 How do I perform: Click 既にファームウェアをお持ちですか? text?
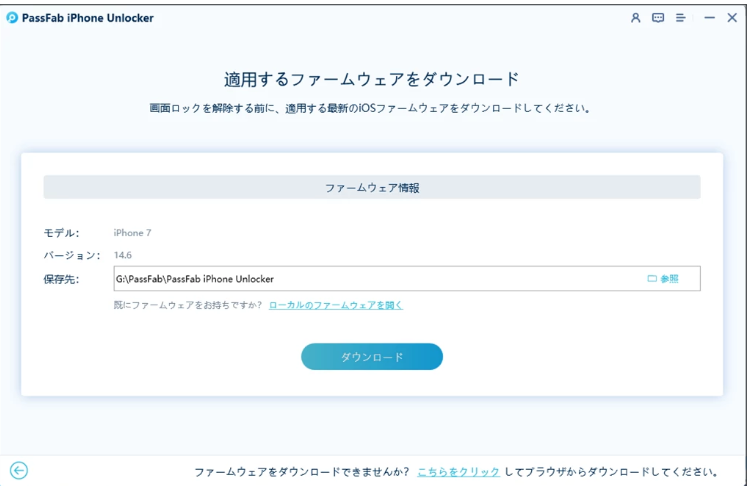(x=188, y=305)
